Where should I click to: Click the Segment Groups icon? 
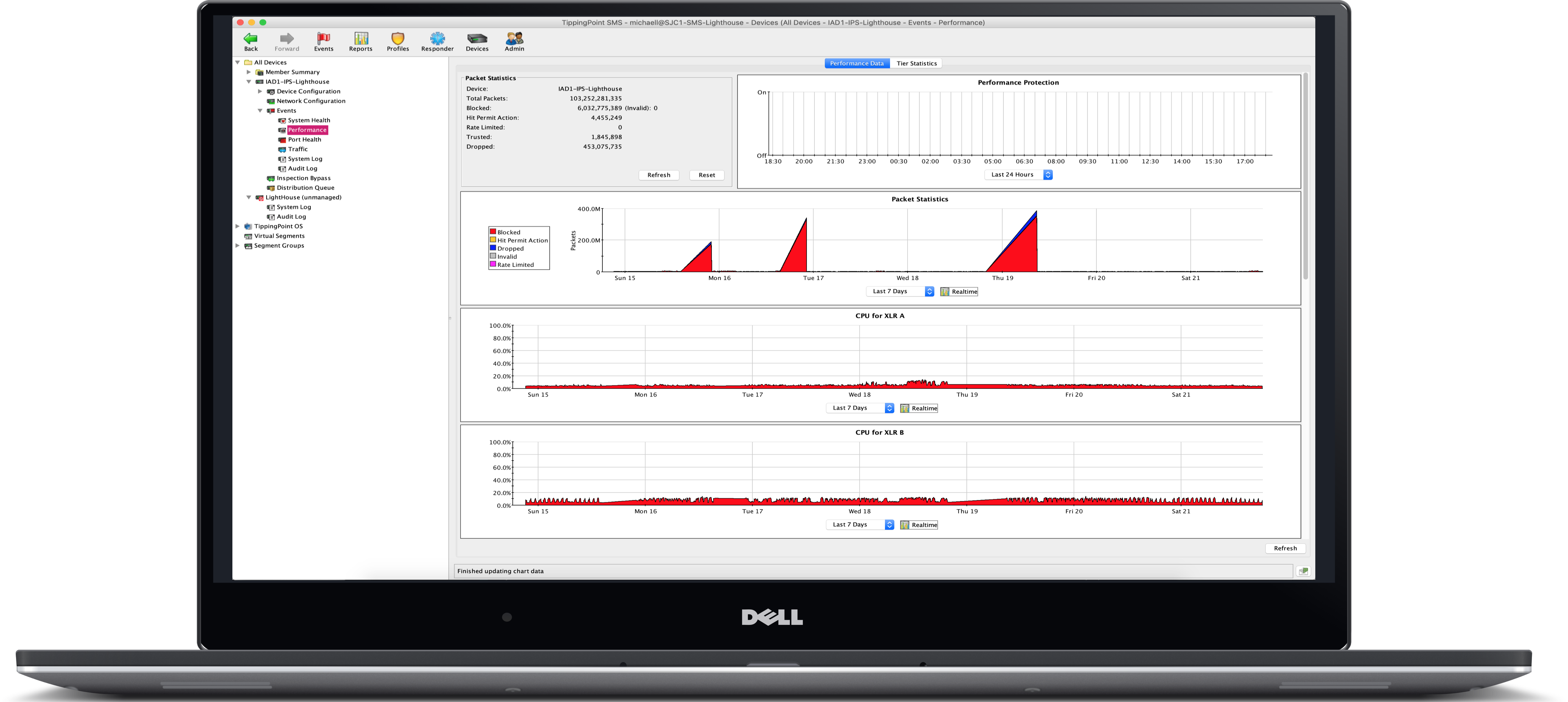pyautogui.click(x=248, y=246)
